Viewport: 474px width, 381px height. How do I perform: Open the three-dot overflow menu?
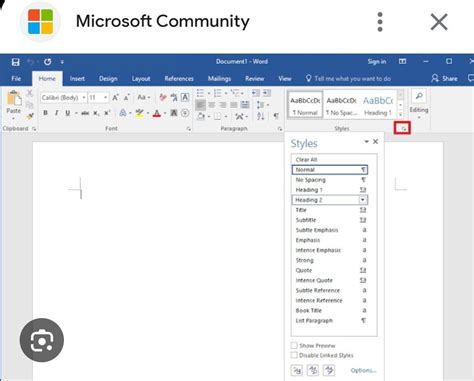pyautogui.click(x=380, y=22)
